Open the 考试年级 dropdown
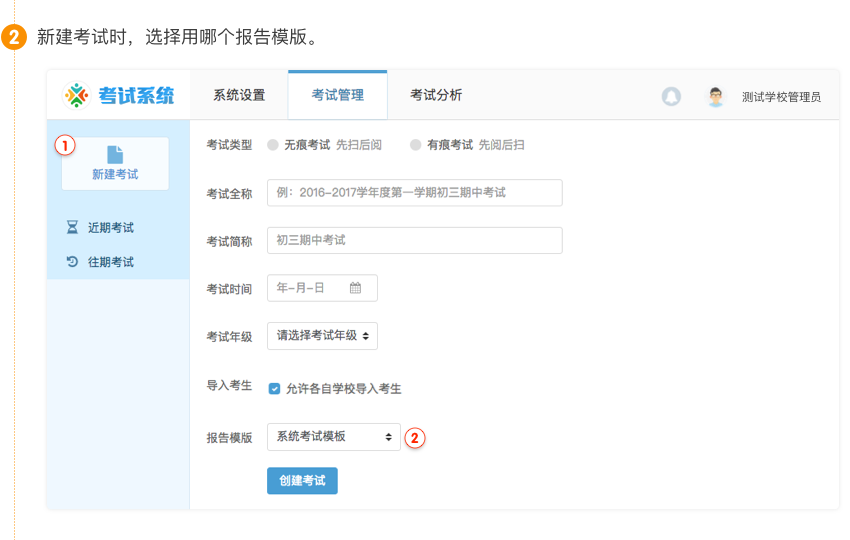 tap(322, 336)
